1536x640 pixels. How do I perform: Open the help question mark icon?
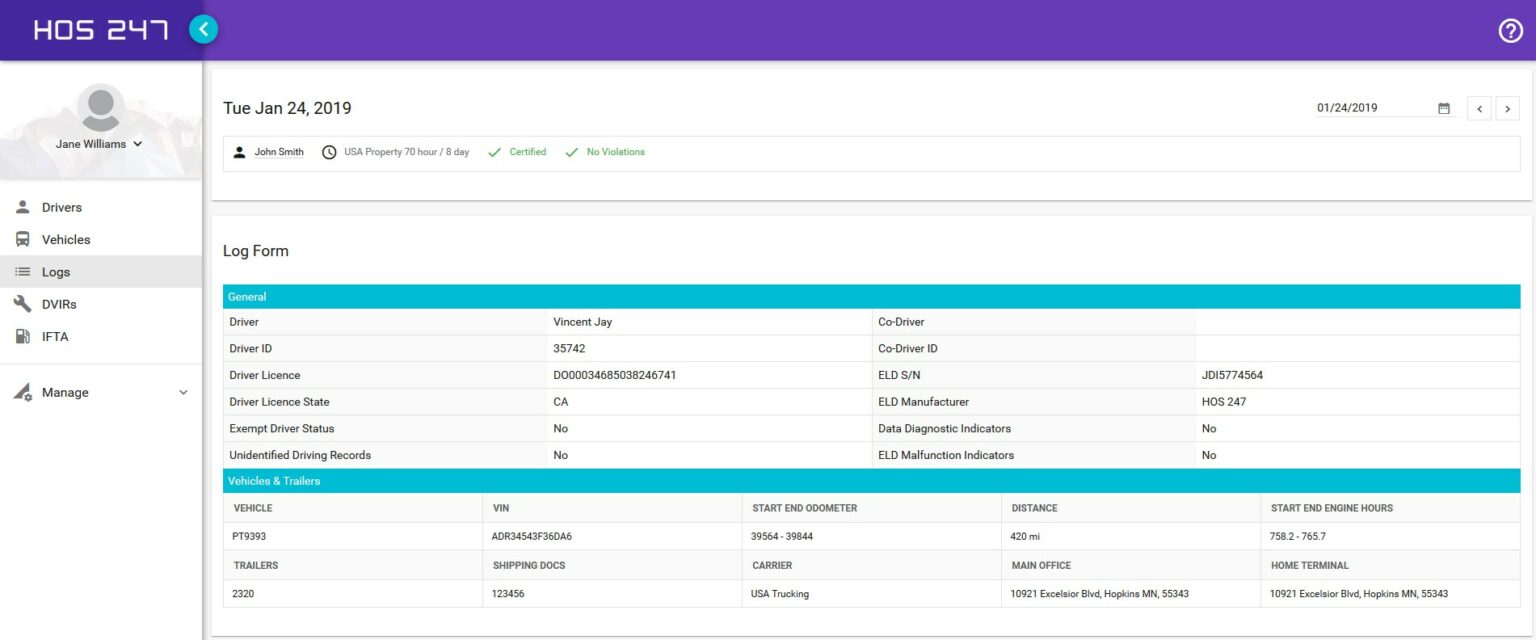[1510, 31]
